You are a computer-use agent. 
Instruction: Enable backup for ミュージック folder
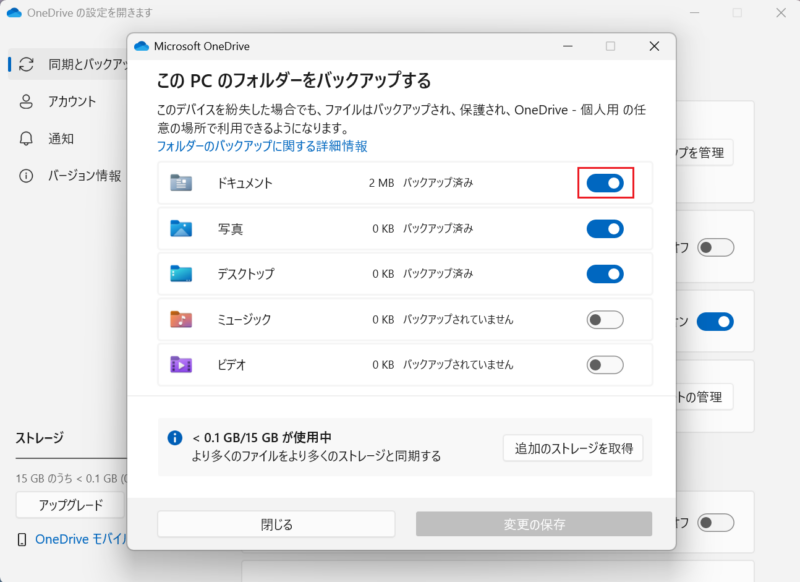tap(605, 320)
